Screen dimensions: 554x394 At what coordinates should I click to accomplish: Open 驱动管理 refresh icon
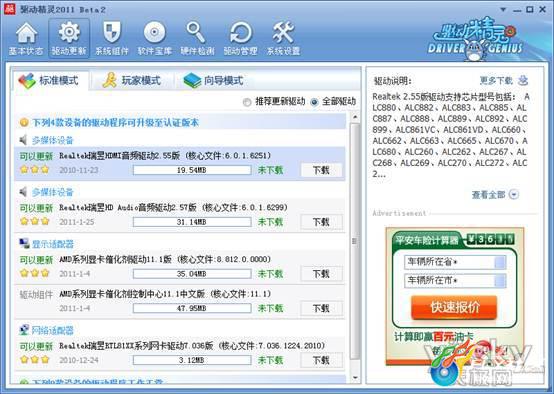pos(240,33)
